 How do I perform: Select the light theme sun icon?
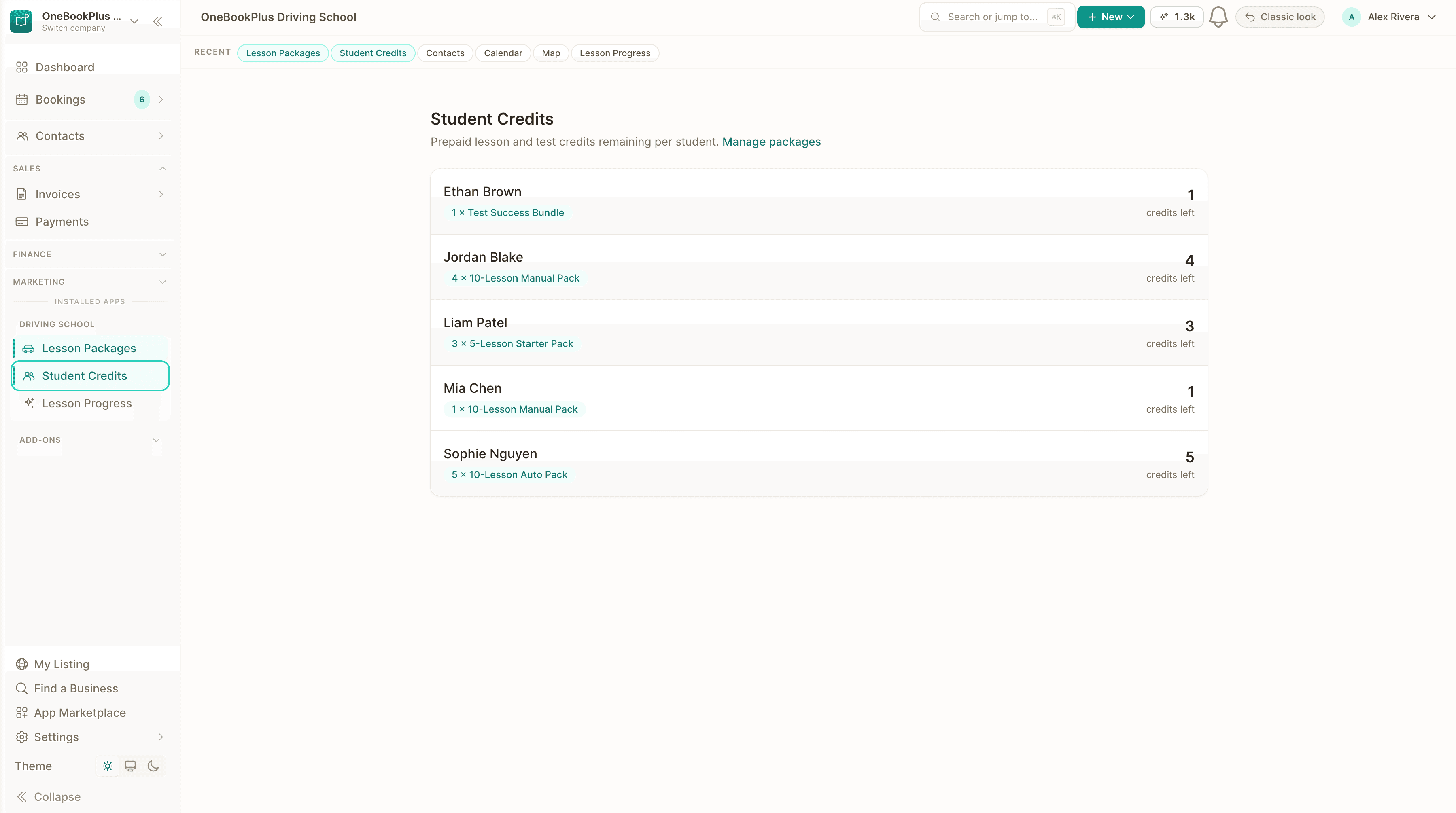click(107, 766)
